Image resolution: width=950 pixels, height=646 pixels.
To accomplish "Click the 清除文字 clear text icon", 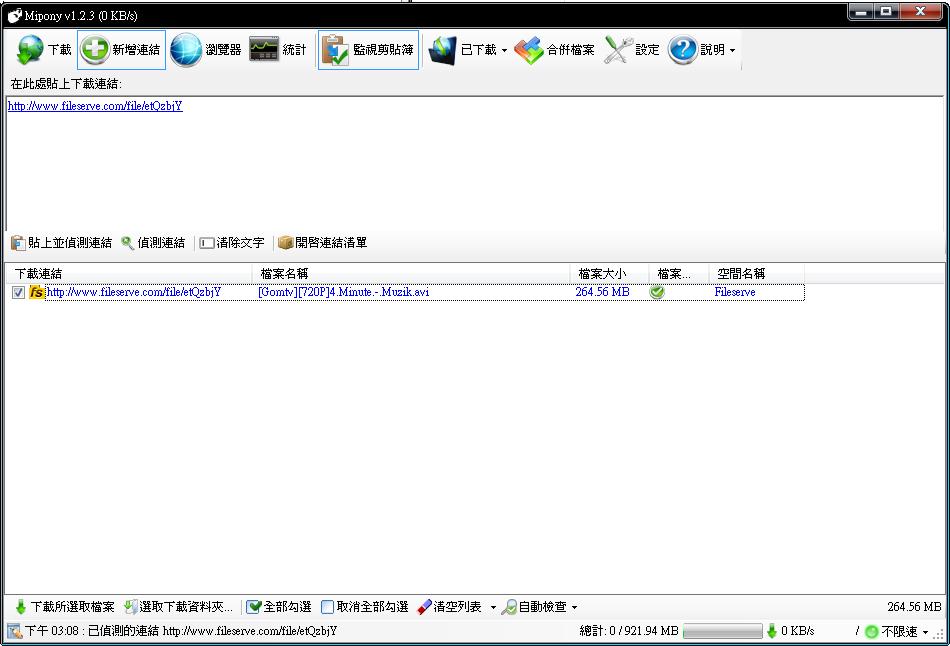I will (x=207, y=243).
